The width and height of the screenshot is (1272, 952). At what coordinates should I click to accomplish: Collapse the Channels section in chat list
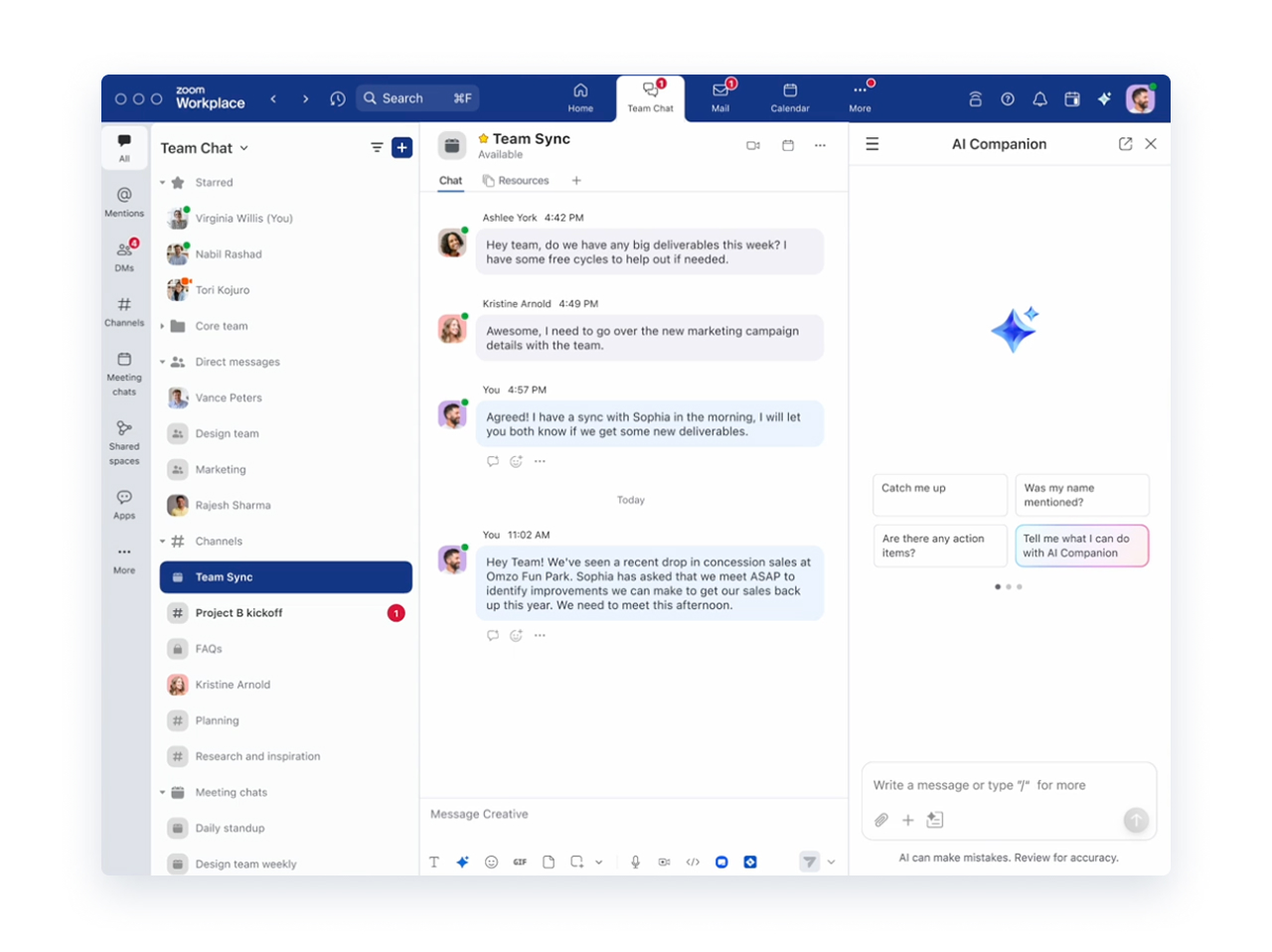[x=163, y=542]
